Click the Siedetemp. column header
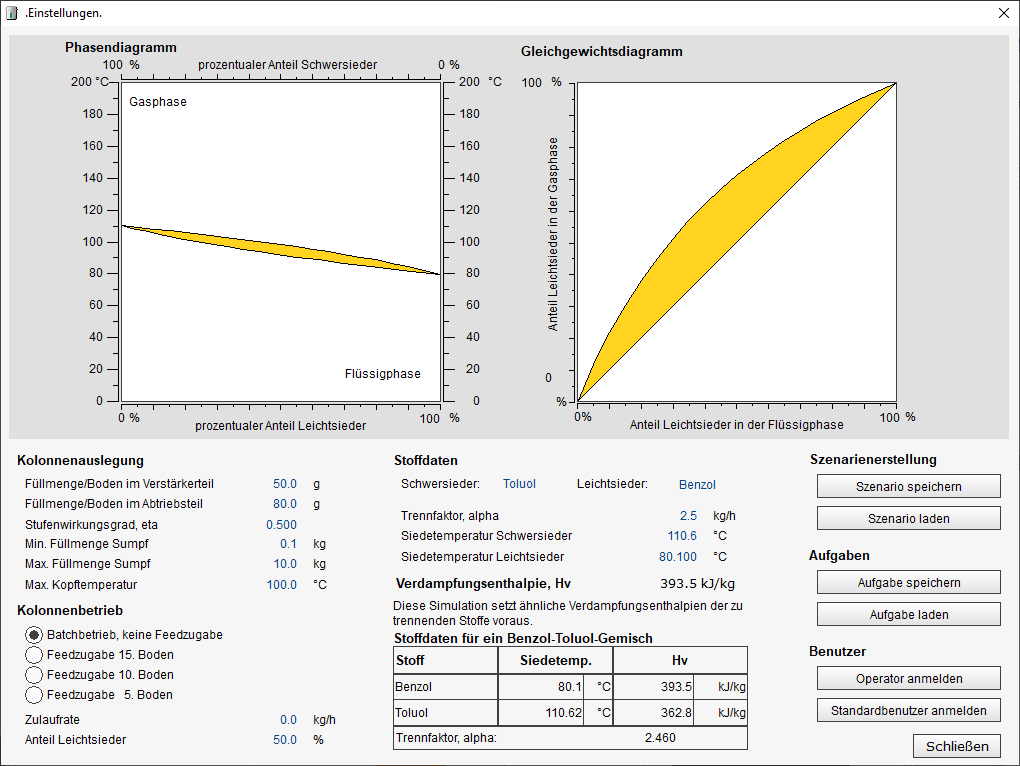 (556, 661)
